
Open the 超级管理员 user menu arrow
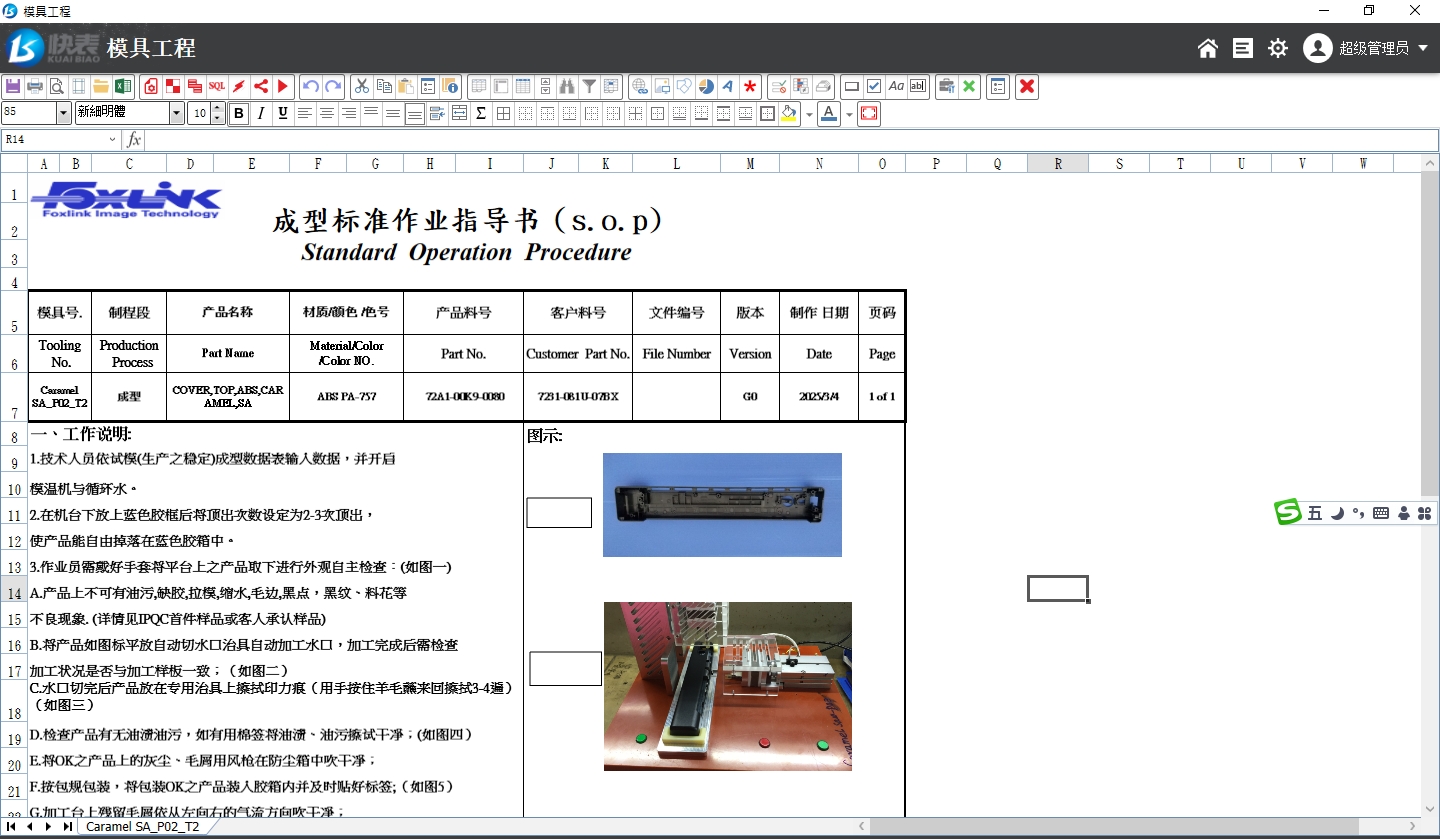1423,48
